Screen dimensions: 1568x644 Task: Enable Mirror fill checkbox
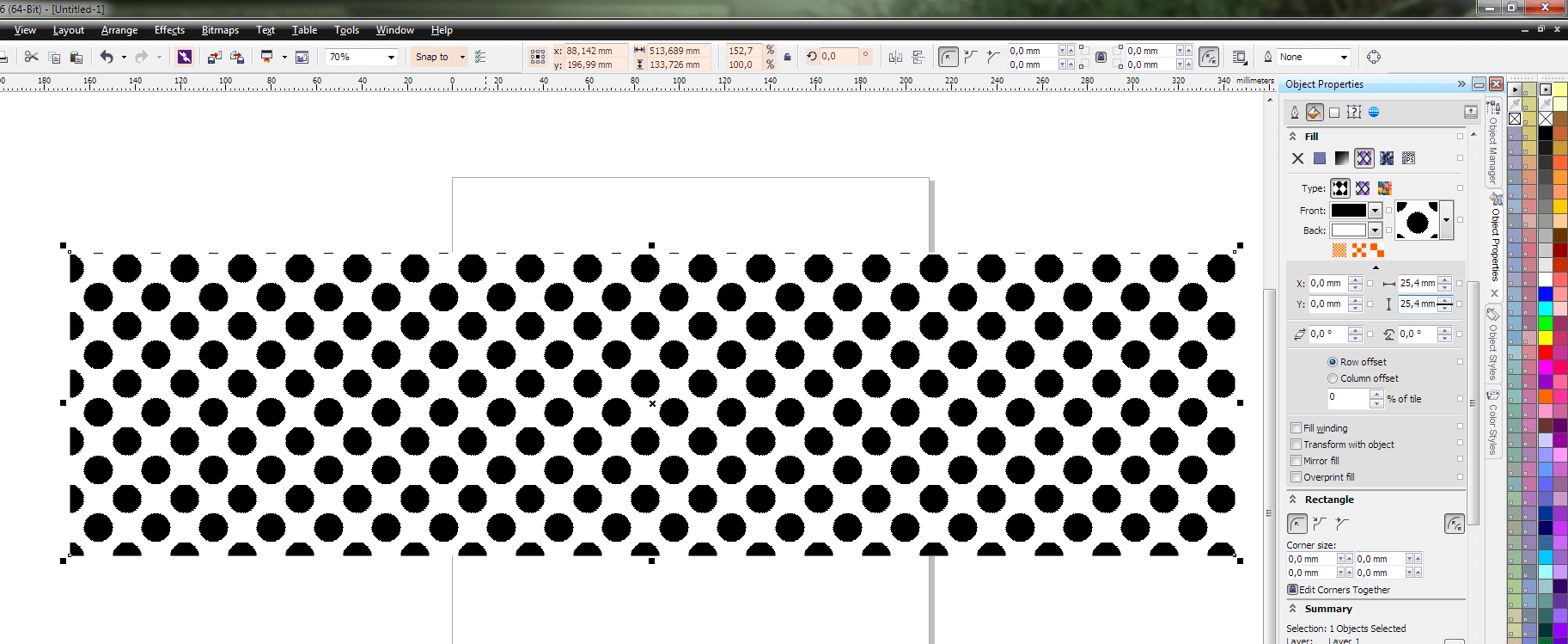(1296, 461)
